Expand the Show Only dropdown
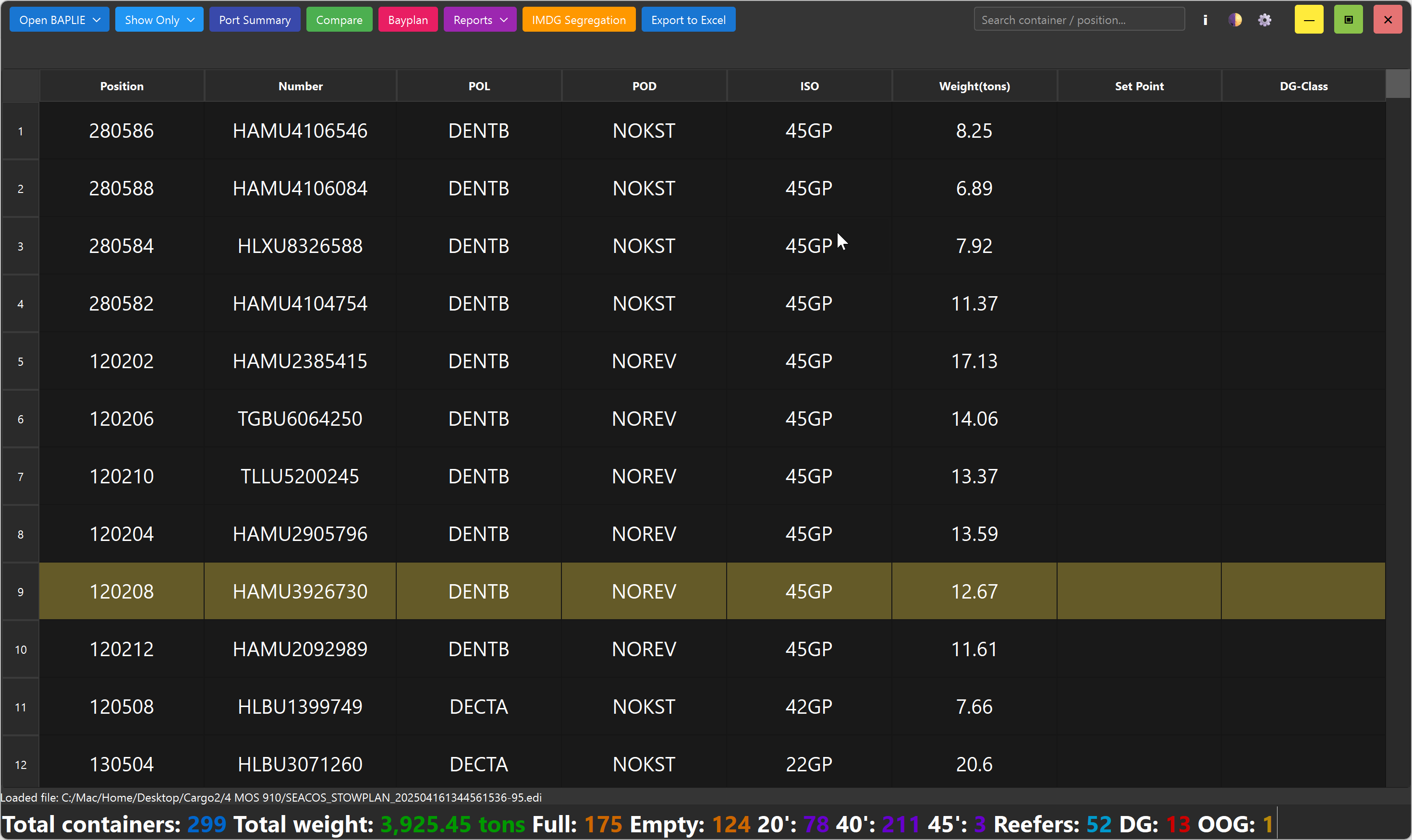Screen dimensions: 1412x840 [159, 20]
